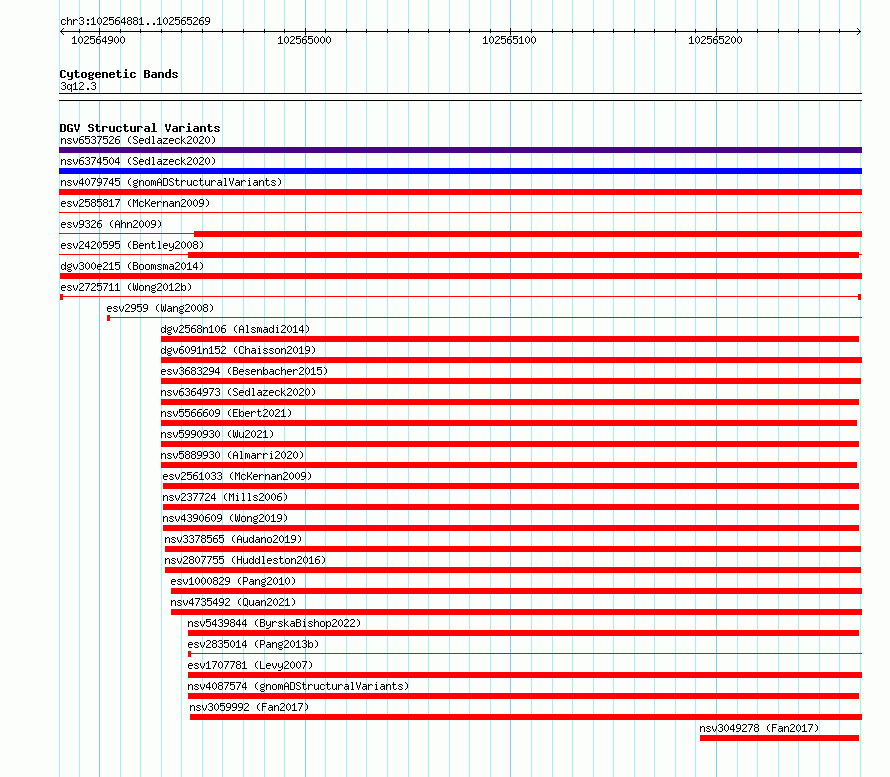Click ruler position 102565000
The image size is (890, 777).
[x=304, y=40]
